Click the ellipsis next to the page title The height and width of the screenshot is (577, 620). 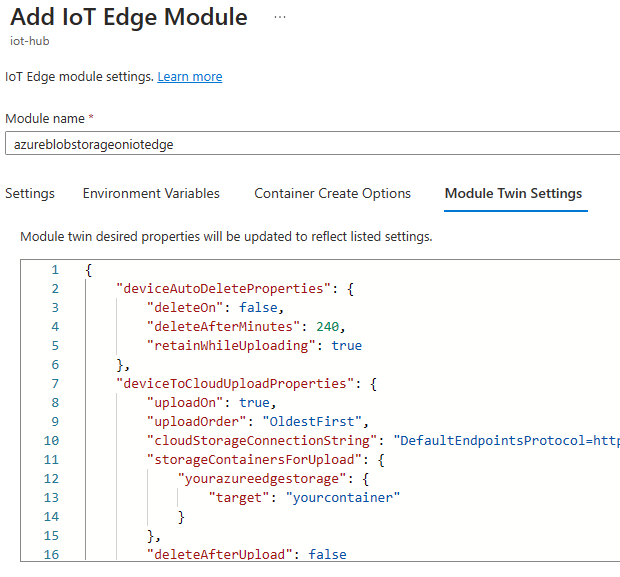pos(279,17)
